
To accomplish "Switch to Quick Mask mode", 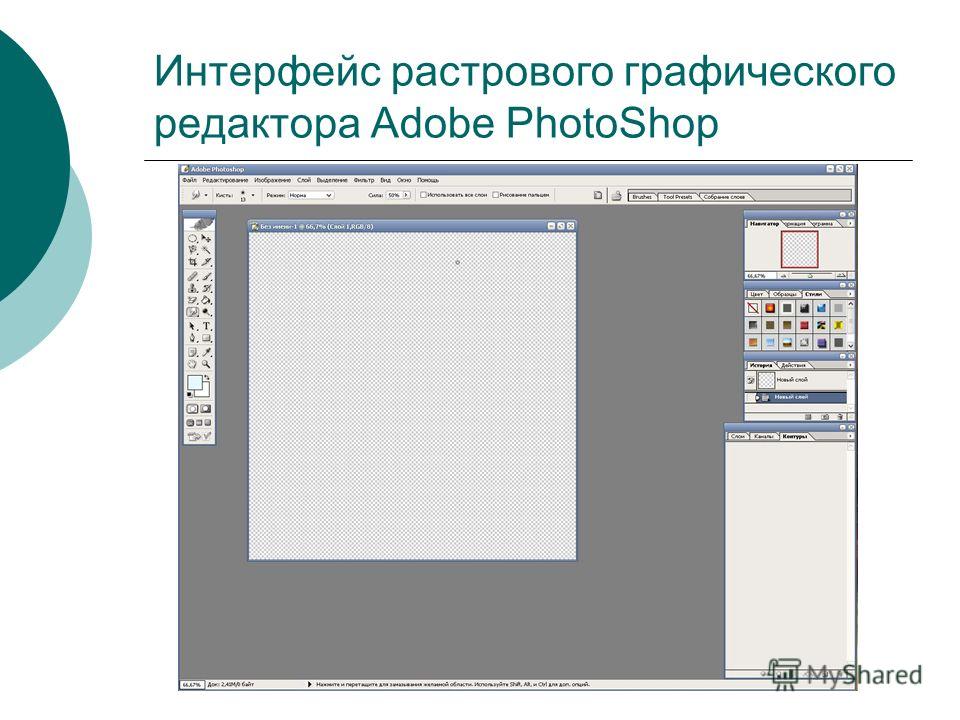I will 206,408.
